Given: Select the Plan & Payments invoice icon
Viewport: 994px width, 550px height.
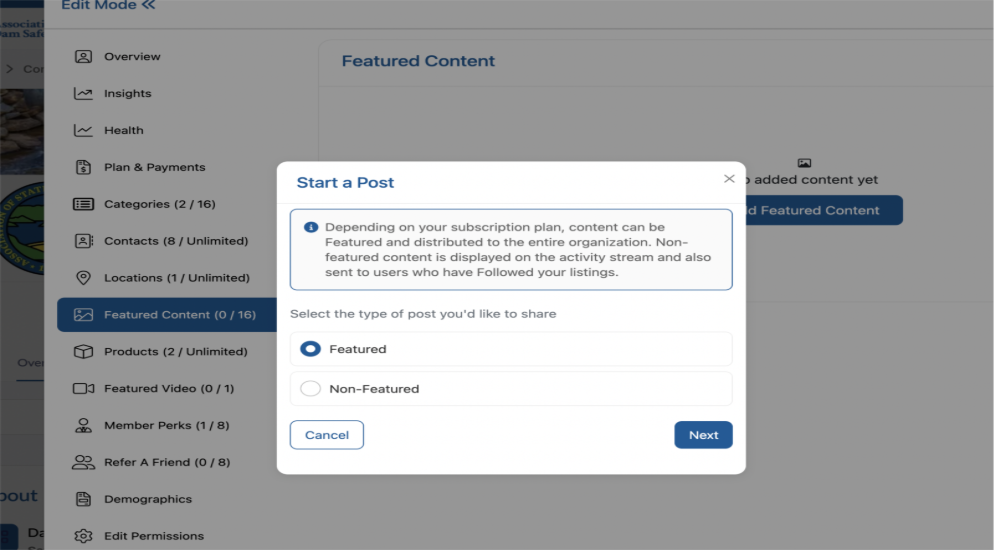Looking at the screenshot, I should click(84, 168).
